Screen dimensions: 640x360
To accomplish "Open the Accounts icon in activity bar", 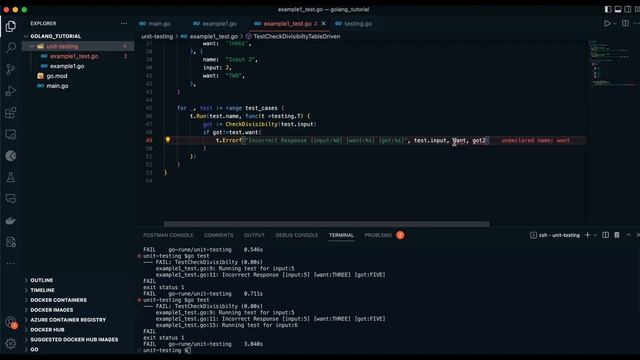I will click(11, 322).
